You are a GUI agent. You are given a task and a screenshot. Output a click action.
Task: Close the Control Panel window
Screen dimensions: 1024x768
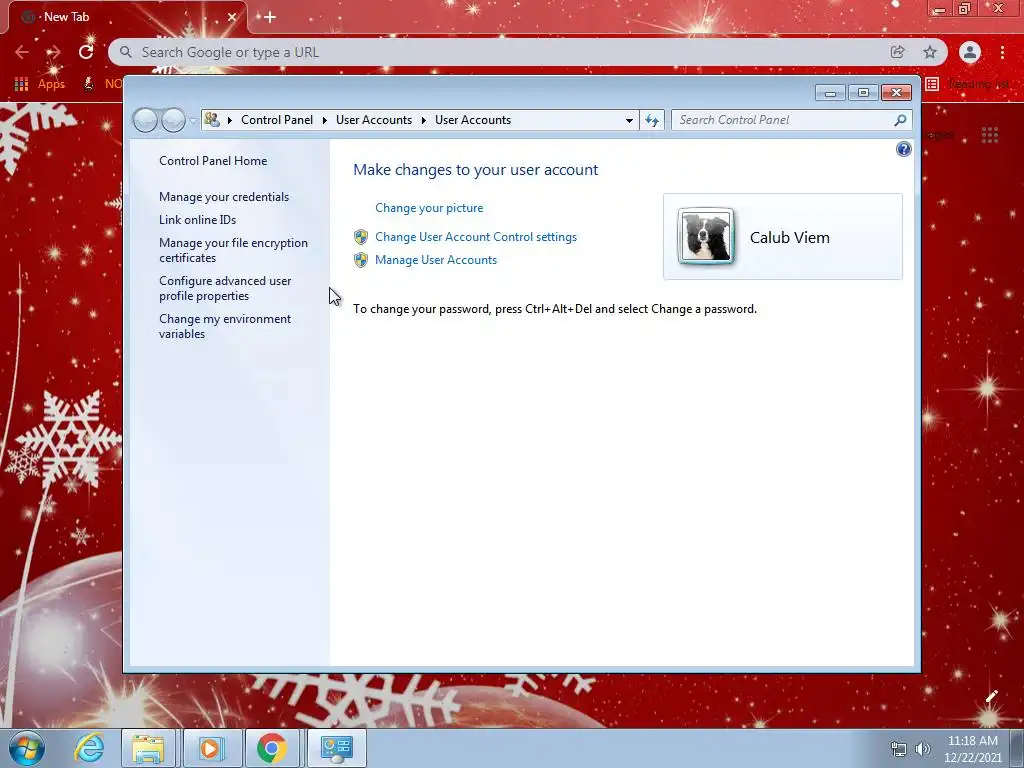point(896,93)
